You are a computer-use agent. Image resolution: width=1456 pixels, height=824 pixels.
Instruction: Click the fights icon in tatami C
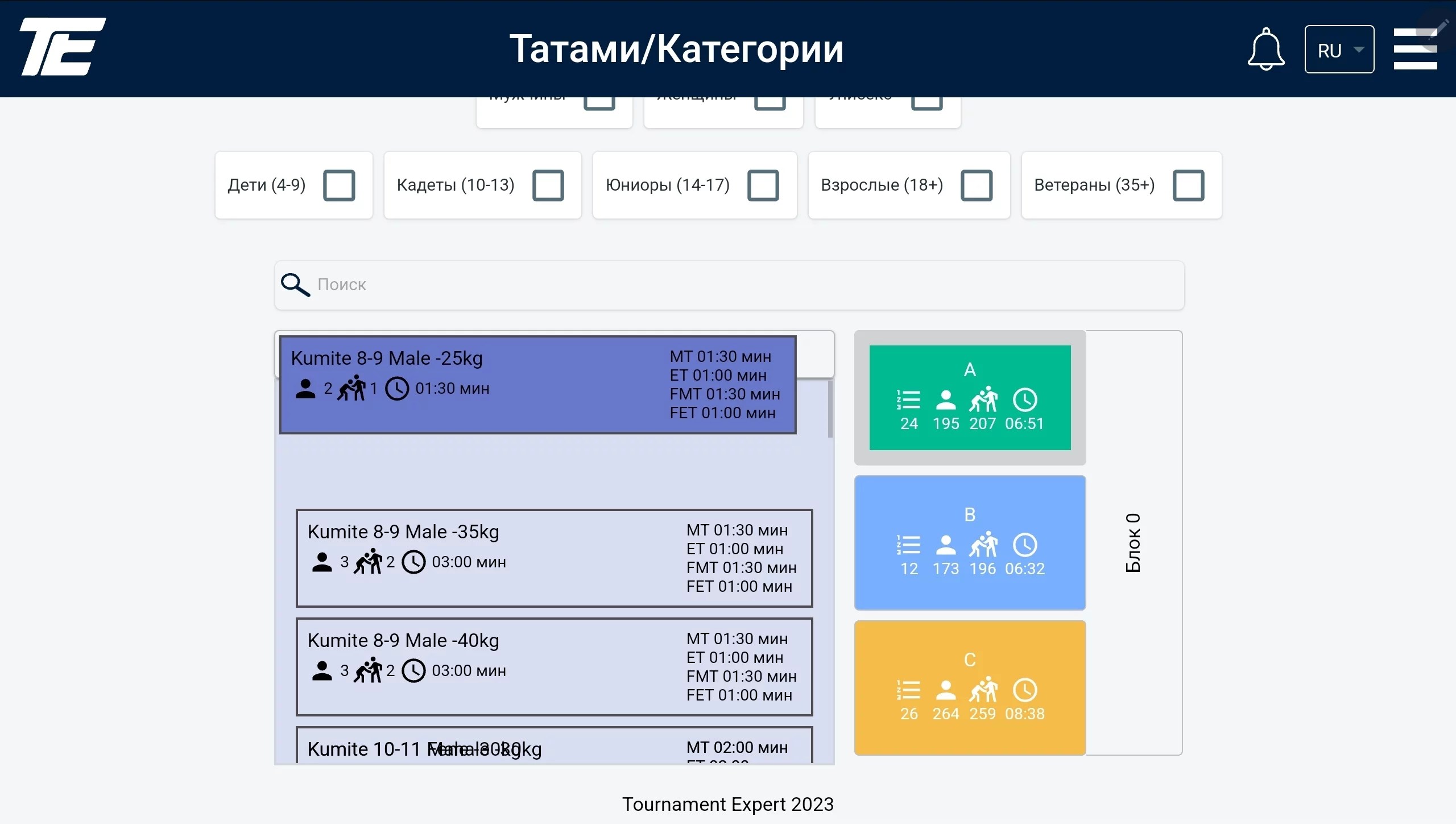pyautogui.click(x=983, y=690)
